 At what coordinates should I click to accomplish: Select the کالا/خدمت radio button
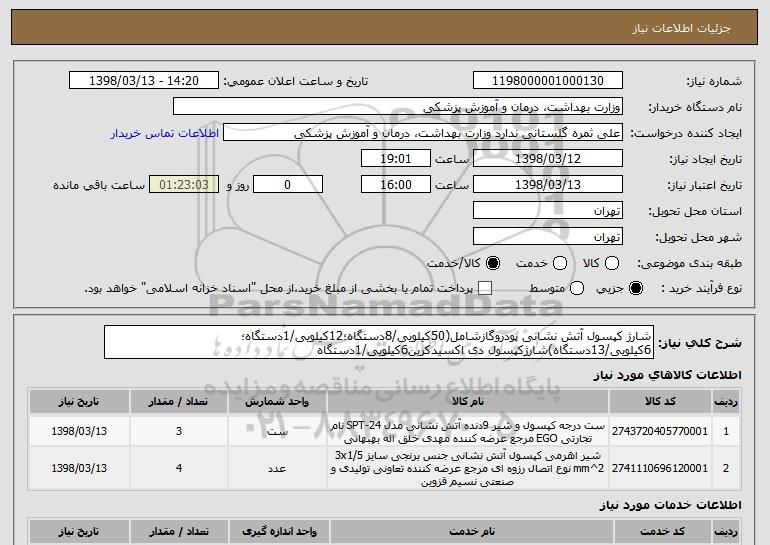(x=493, y=263)
